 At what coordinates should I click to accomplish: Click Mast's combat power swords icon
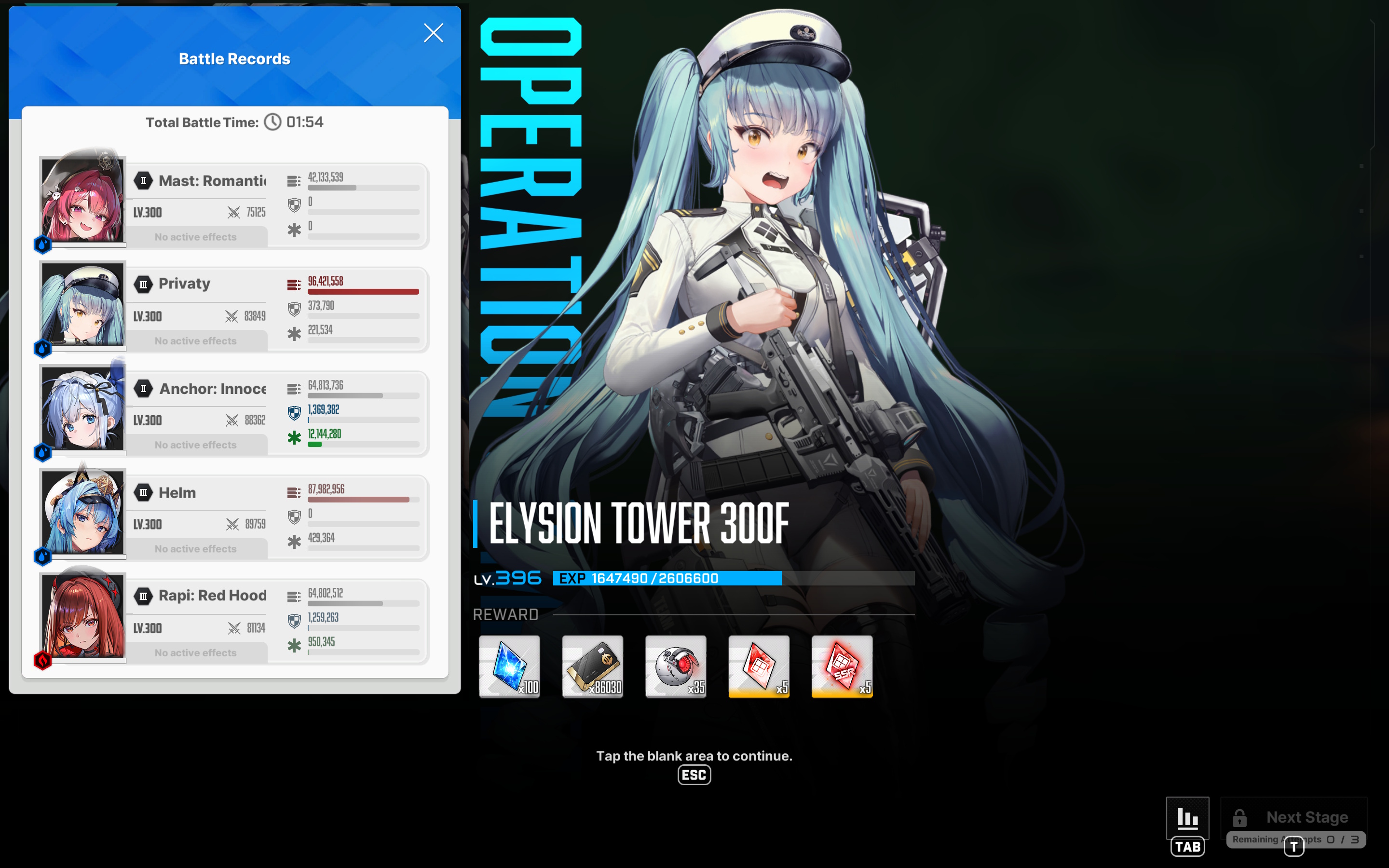[x=233, y=212]
